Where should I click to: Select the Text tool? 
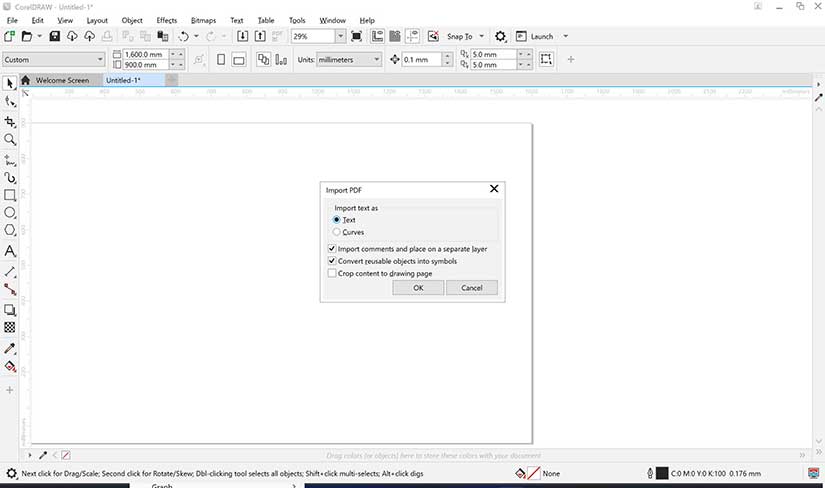point(9,251)
